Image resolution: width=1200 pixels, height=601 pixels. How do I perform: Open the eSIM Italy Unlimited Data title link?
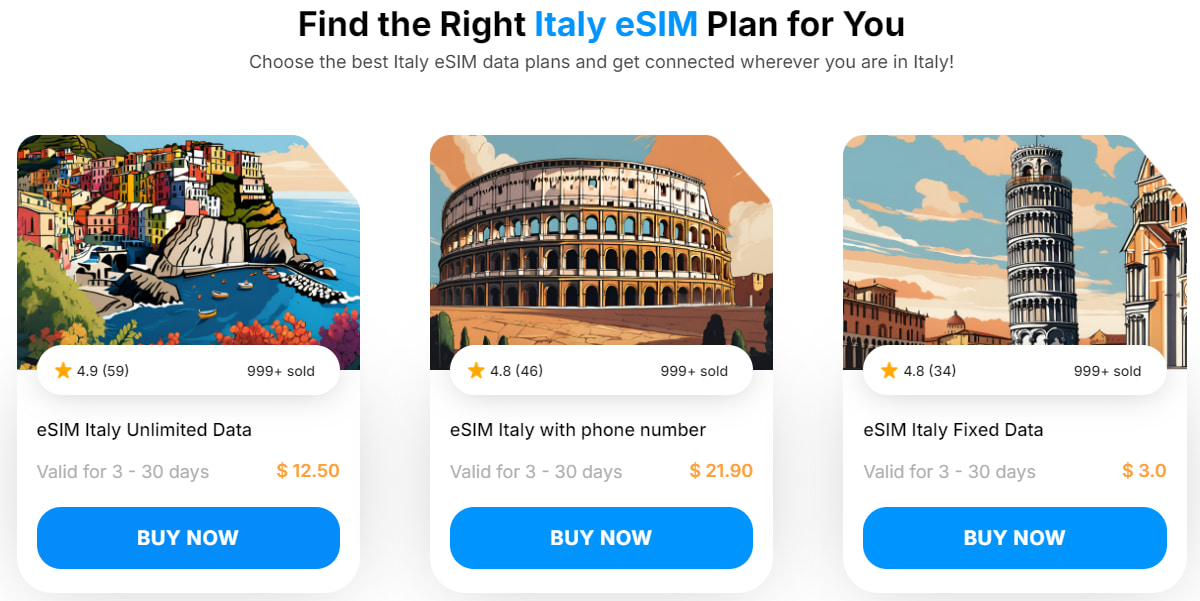(x=143, y=430)
